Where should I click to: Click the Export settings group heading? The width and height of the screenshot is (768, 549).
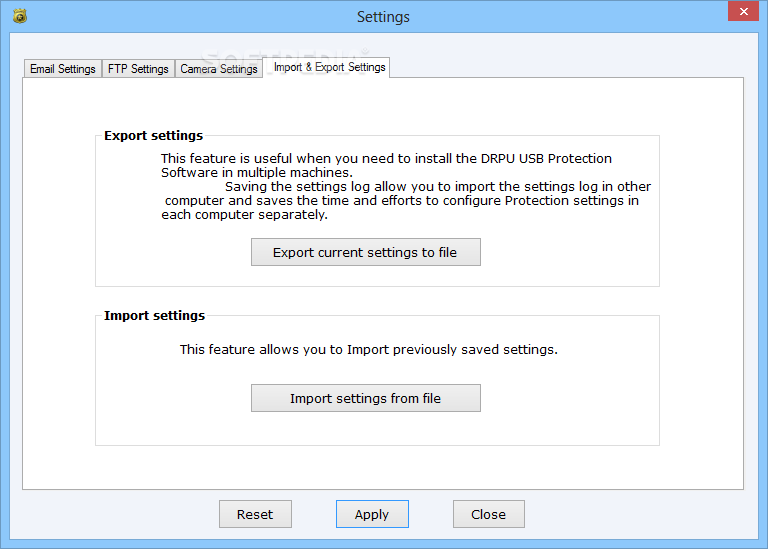(x=153, y=136)
